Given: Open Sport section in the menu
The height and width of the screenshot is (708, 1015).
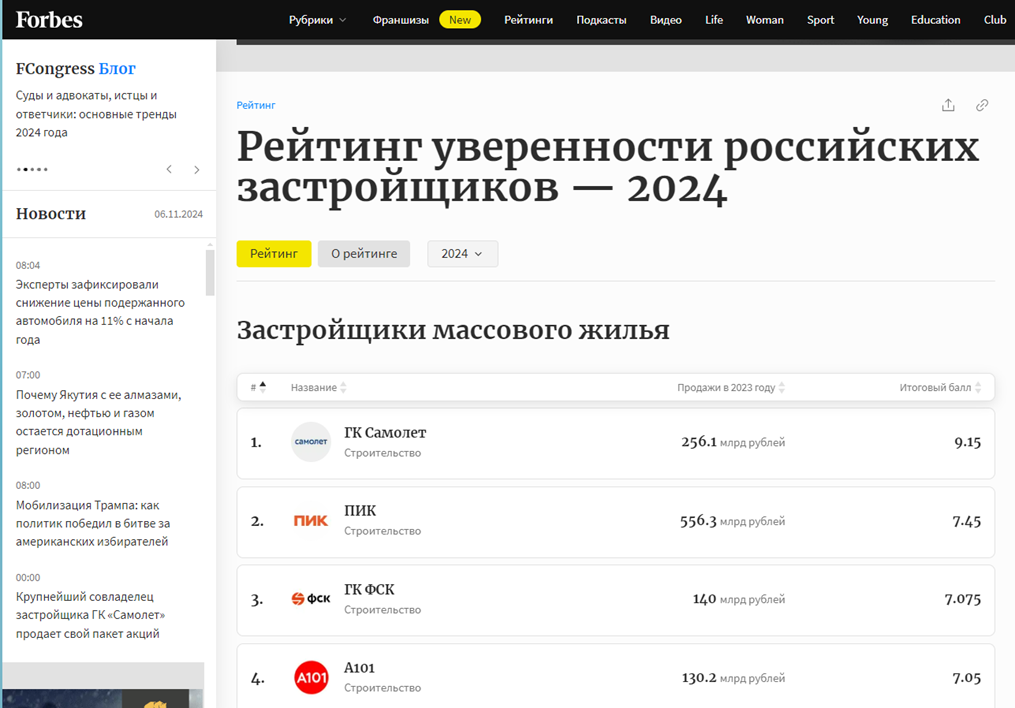Looking at the screenshot, I should [x=820, y=20].
